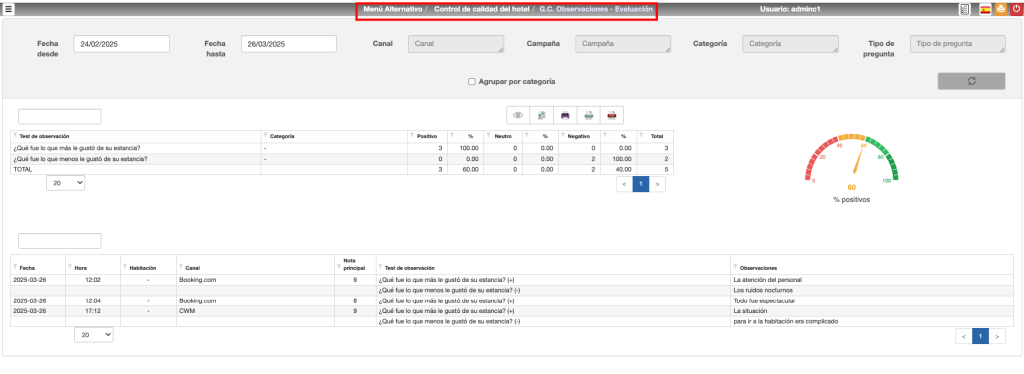Click the 17:12 time cell
The height and width of the screenshot is (374, 1024).
pos(93,311)
